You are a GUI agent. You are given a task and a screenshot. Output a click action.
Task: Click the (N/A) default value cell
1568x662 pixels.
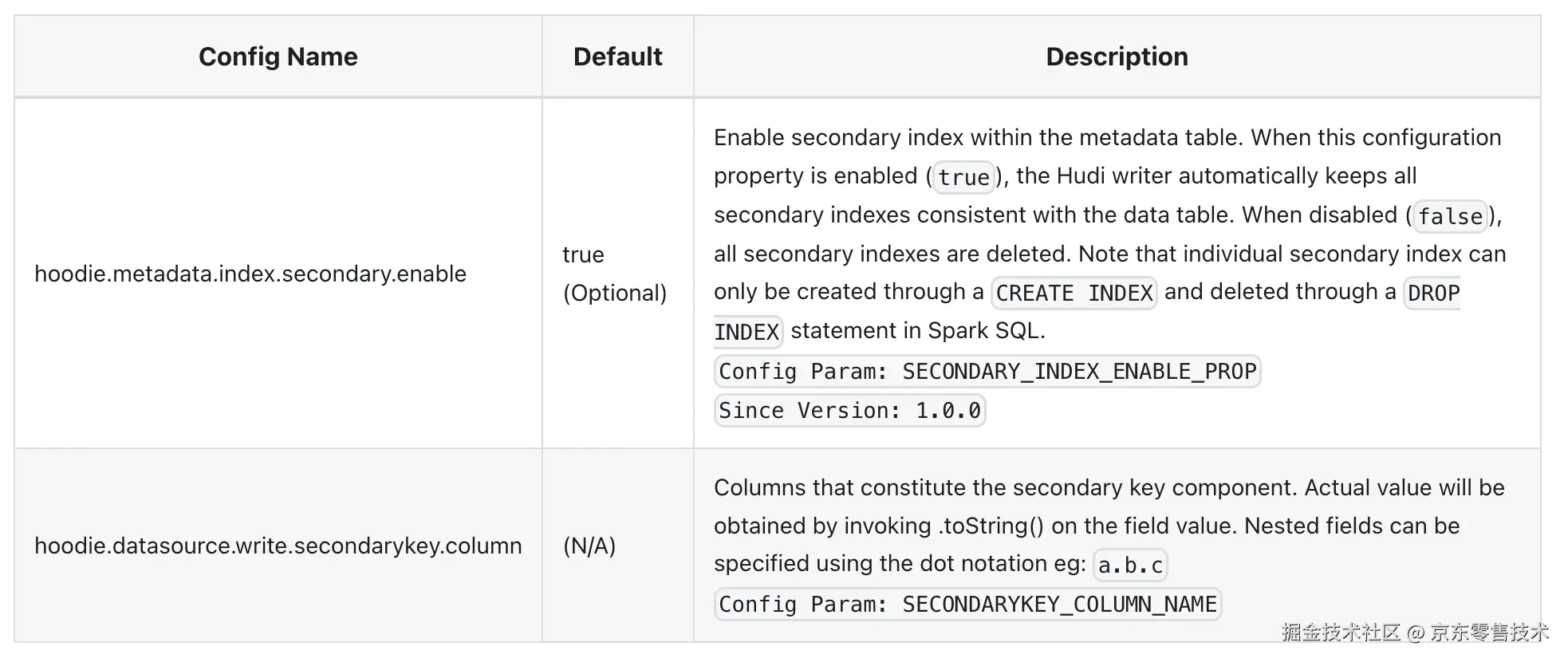pyautogui.click(x=589, y=546)
